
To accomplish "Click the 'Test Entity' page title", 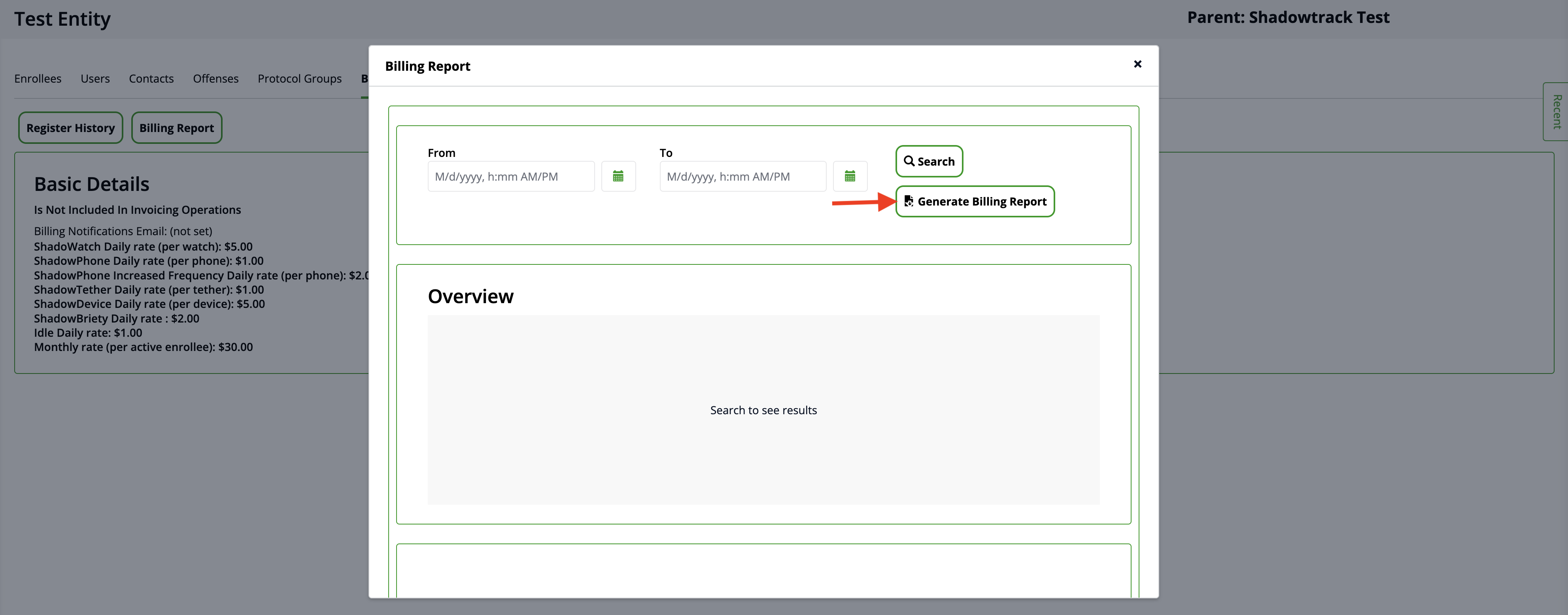I will click(x=63, y=19).
